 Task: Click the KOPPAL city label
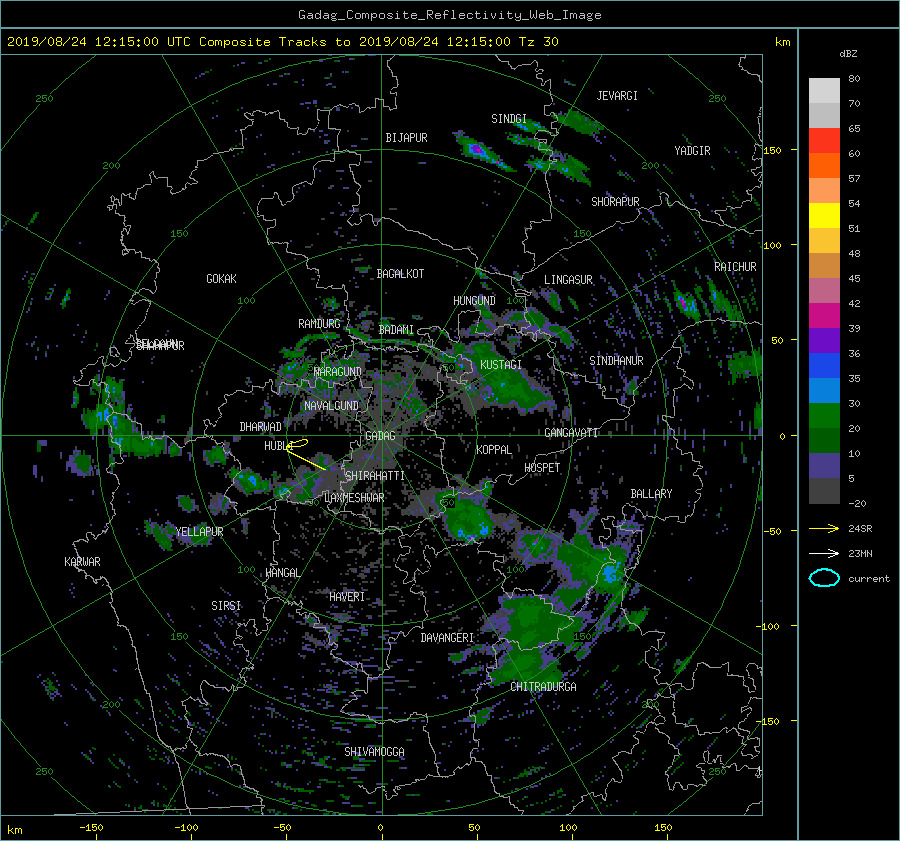494,449
